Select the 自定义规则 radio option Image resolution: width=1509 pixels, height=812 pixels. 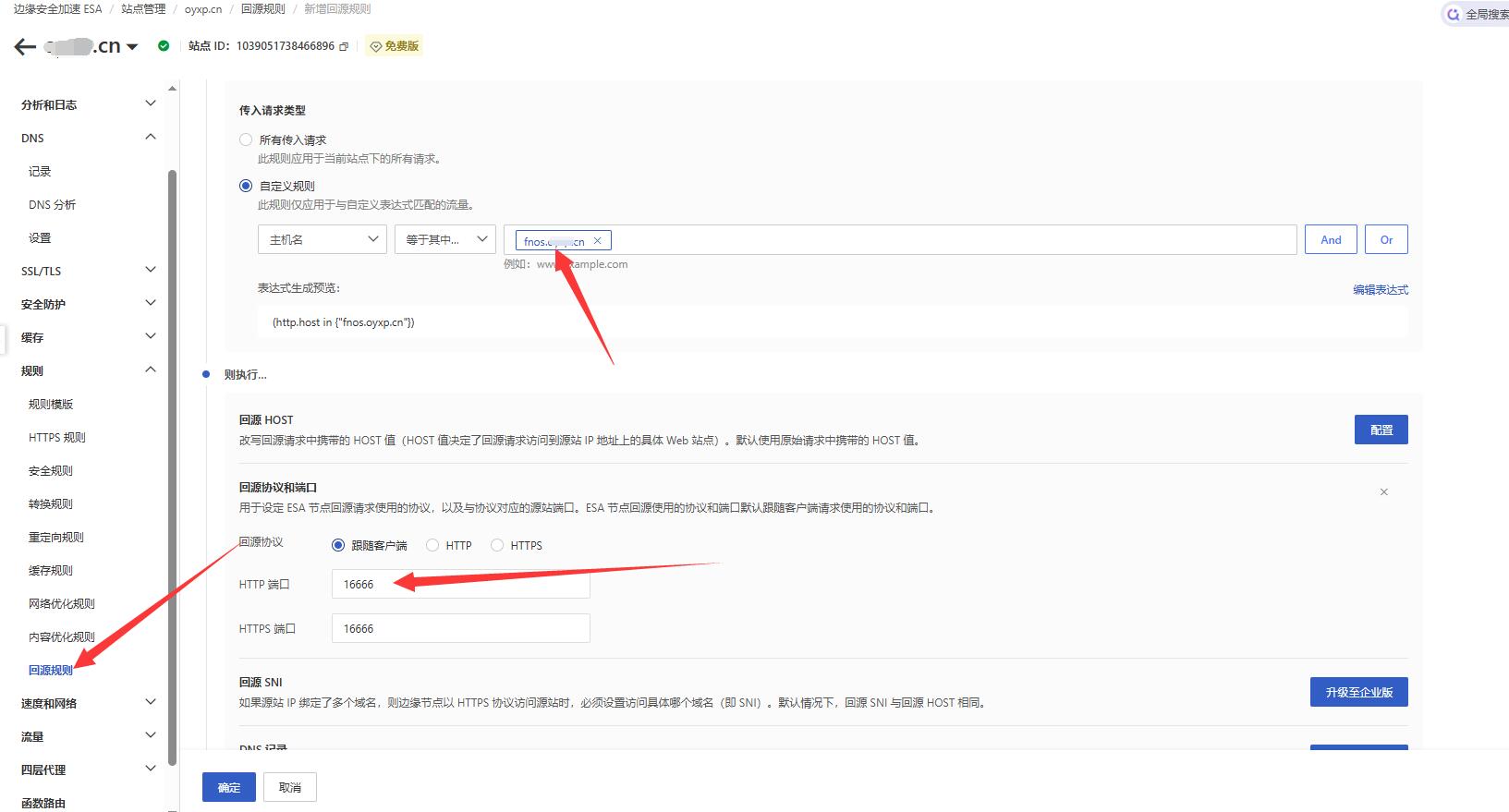pos(246,186)
